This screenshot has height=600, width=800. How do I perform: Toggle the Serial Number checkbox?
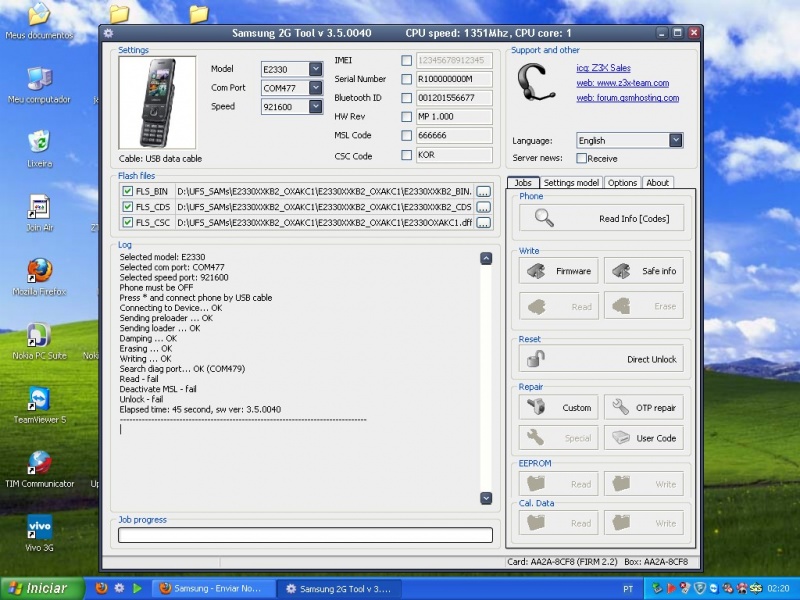pos(407,79)
